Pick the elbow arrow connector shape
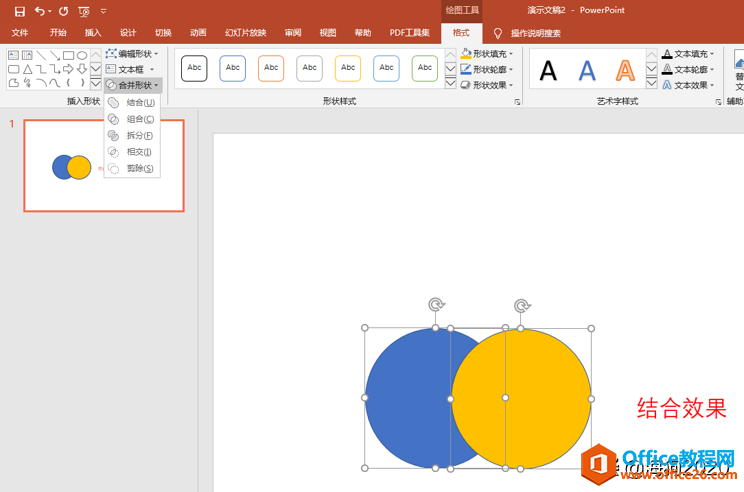 click(55, 69)
